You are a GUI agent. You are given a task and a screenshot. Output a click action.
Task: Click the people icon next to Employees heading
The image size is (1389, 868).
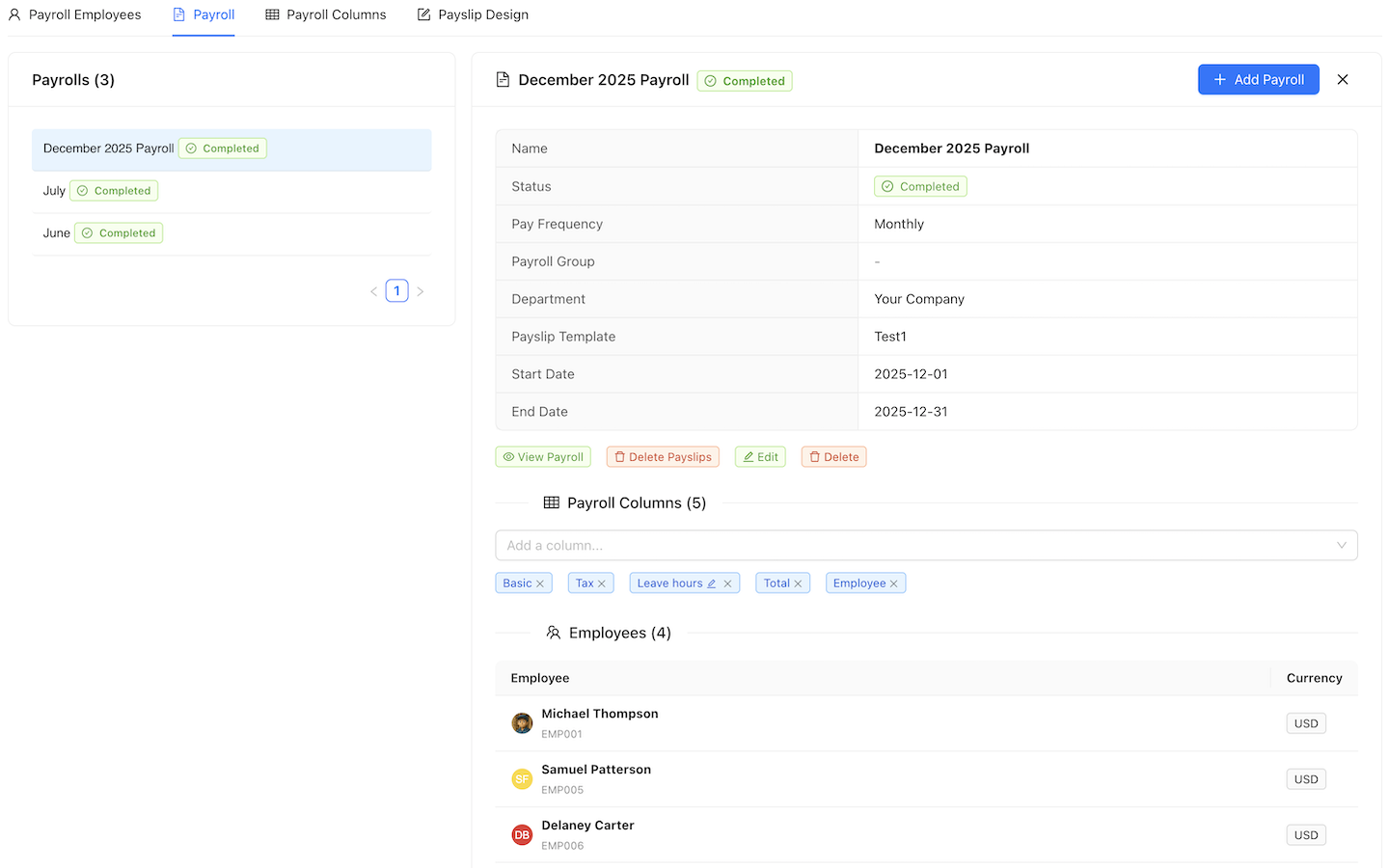554,633
